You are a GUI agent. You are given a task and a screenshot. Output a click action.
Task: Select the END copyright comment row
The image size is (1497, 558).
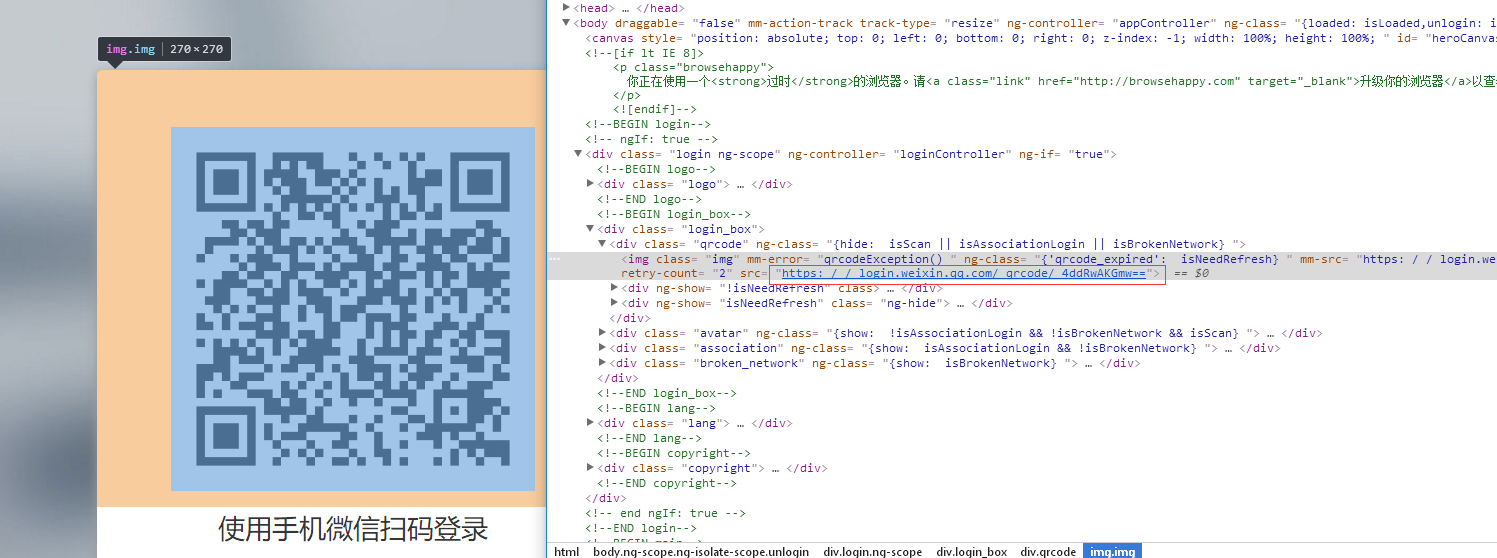point(667,483)
